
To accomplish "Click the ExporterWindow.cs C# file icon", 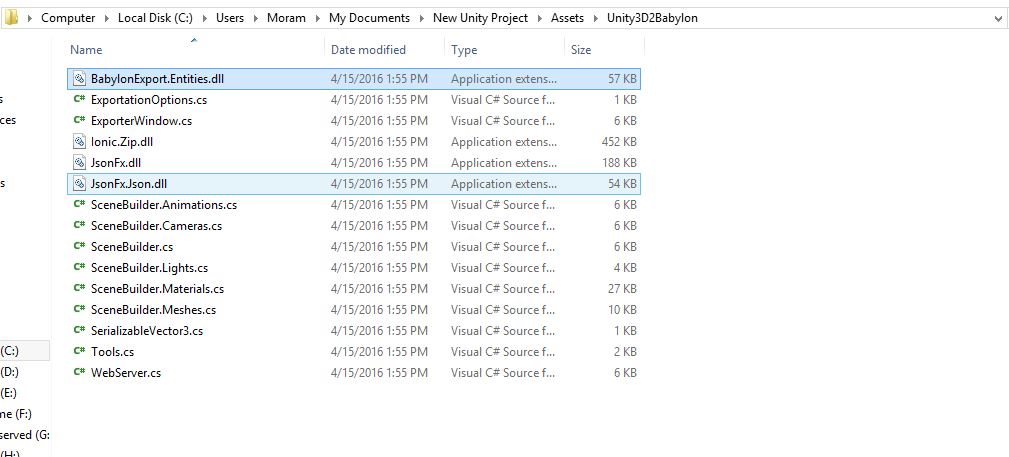I will [x=79, y=121].
